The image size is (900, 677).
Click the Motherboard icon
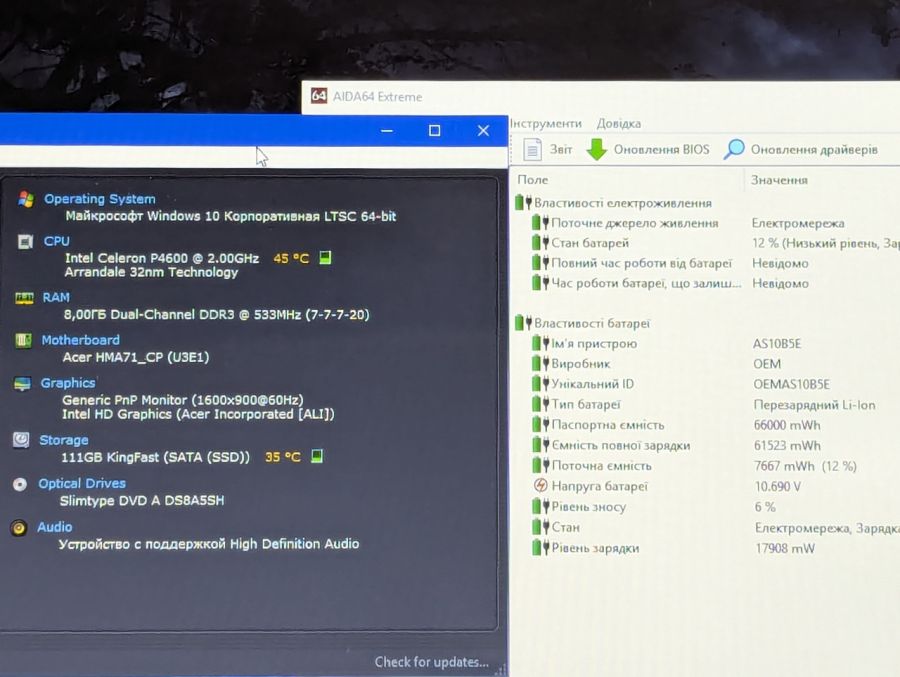click(x=23, y=341)
